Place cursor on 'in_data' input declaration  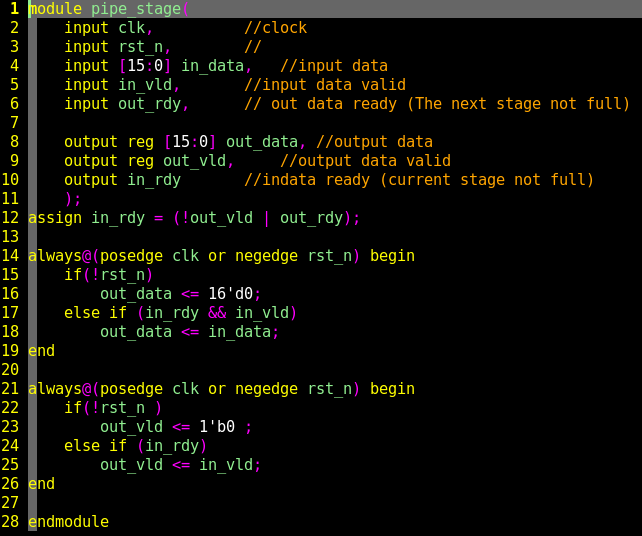[212, 66]
